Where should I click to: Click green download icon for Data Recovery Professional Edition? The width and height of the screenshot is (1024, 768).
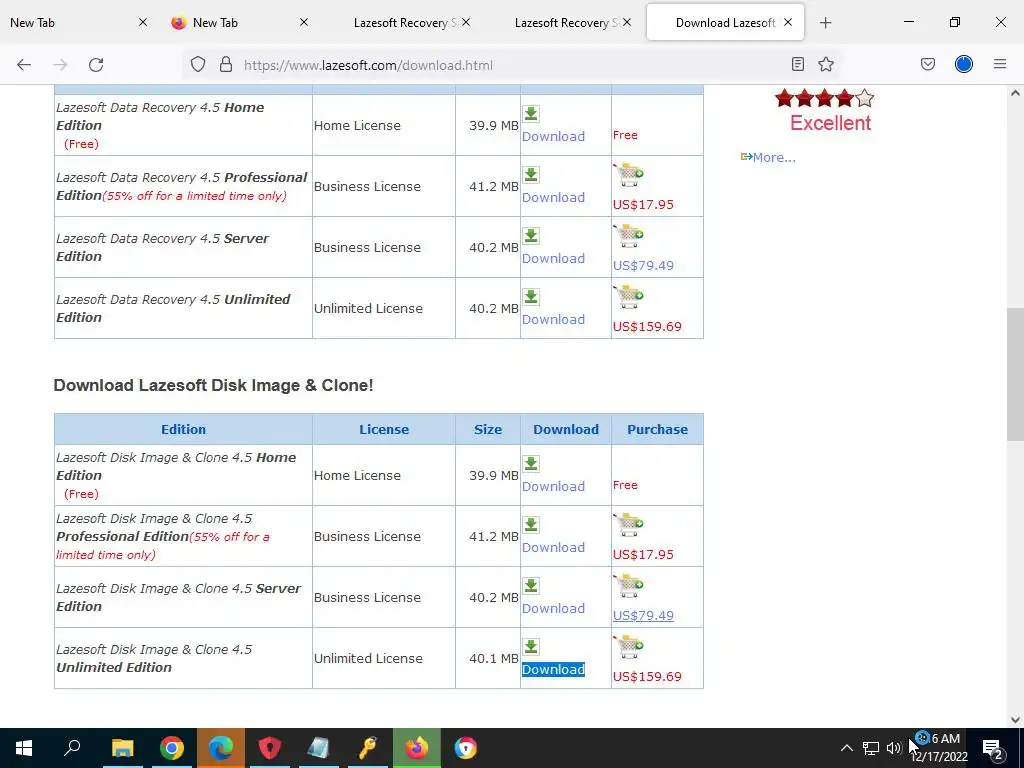coord(531,174)
